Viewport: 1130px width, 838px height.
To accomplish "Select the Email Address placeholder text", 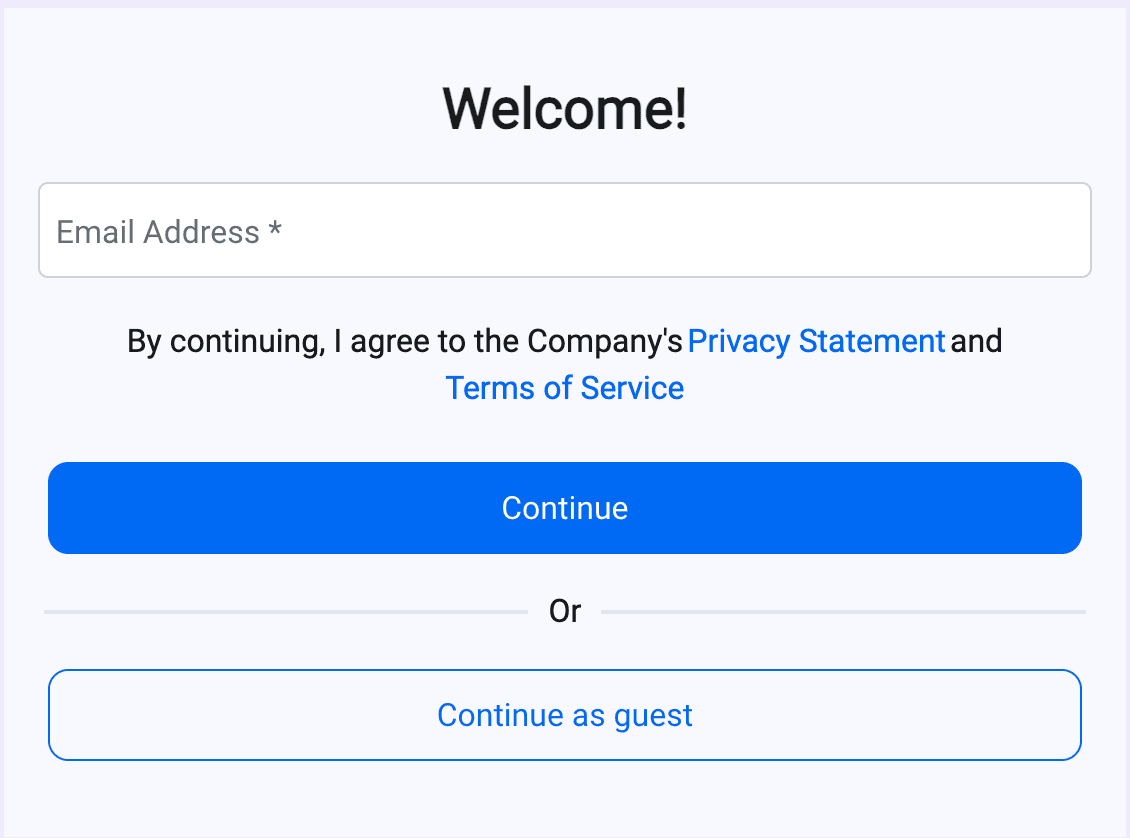I will point(168,230).
